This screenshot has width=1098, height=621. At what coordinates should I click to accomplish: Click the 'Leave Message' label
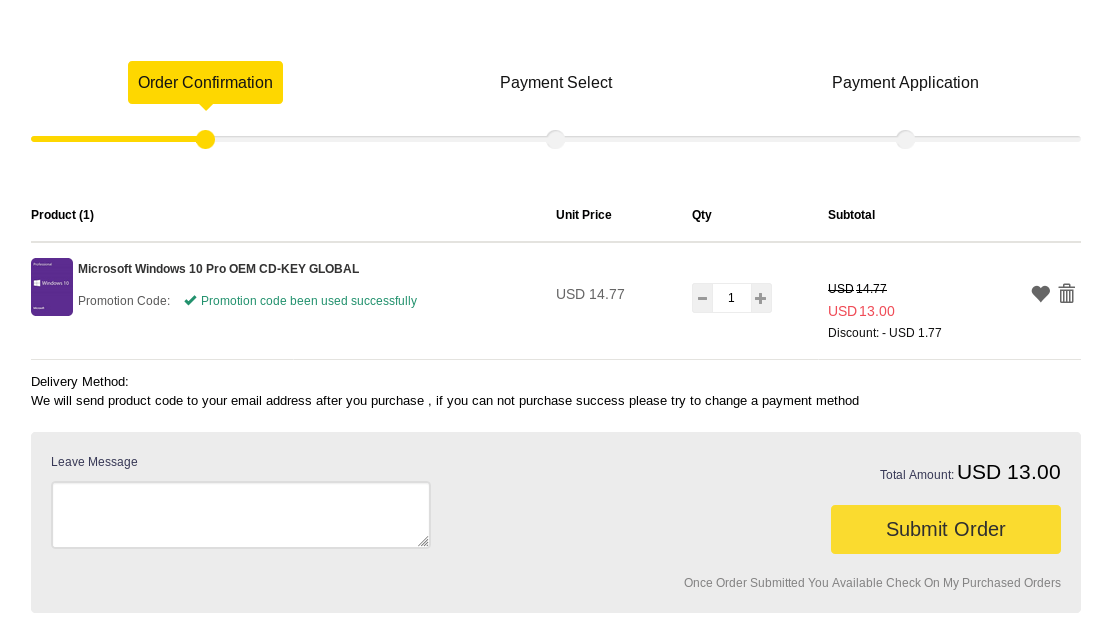[x=95, y=462]
